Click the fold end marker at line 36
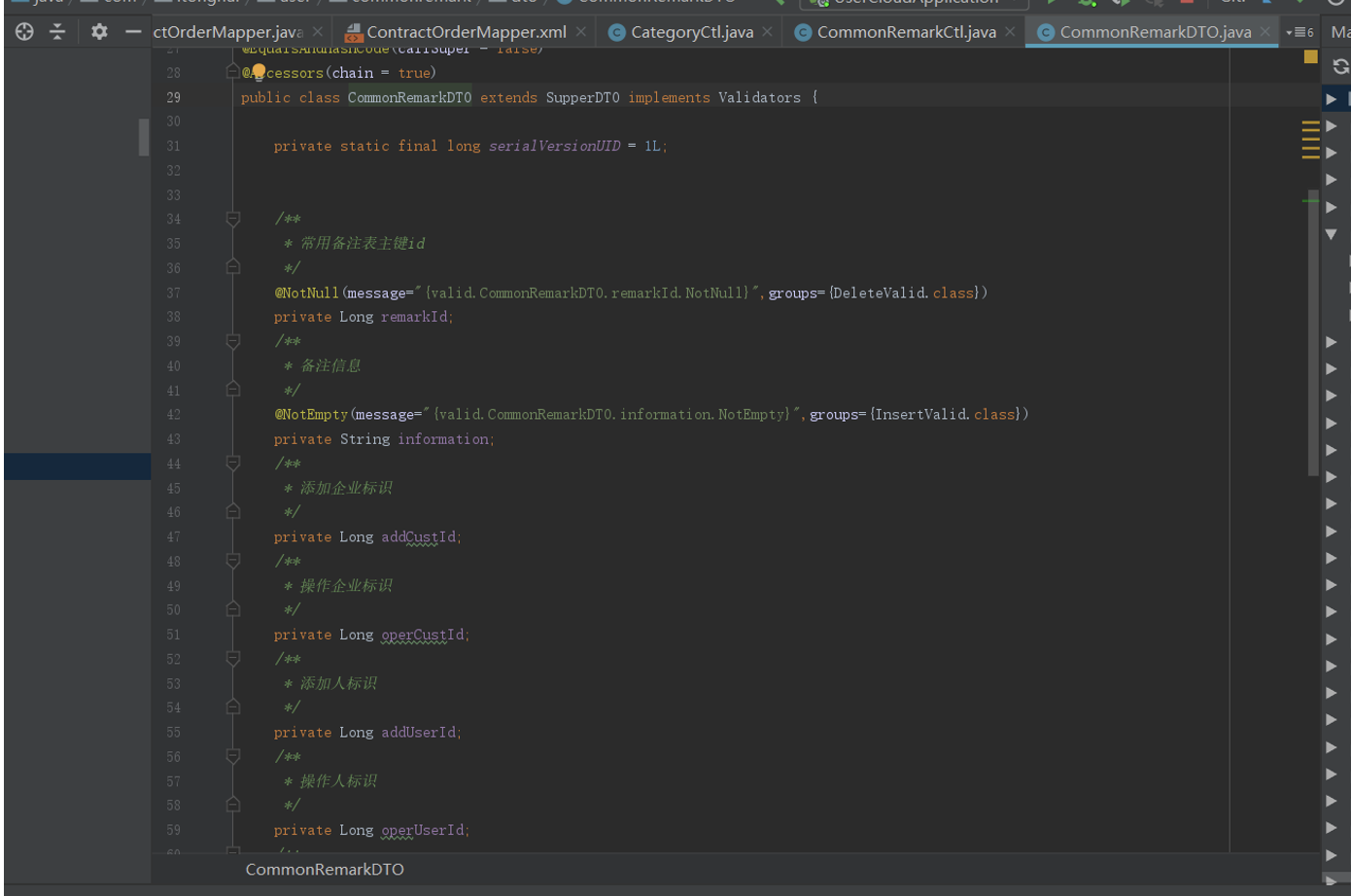 point(233,267)
